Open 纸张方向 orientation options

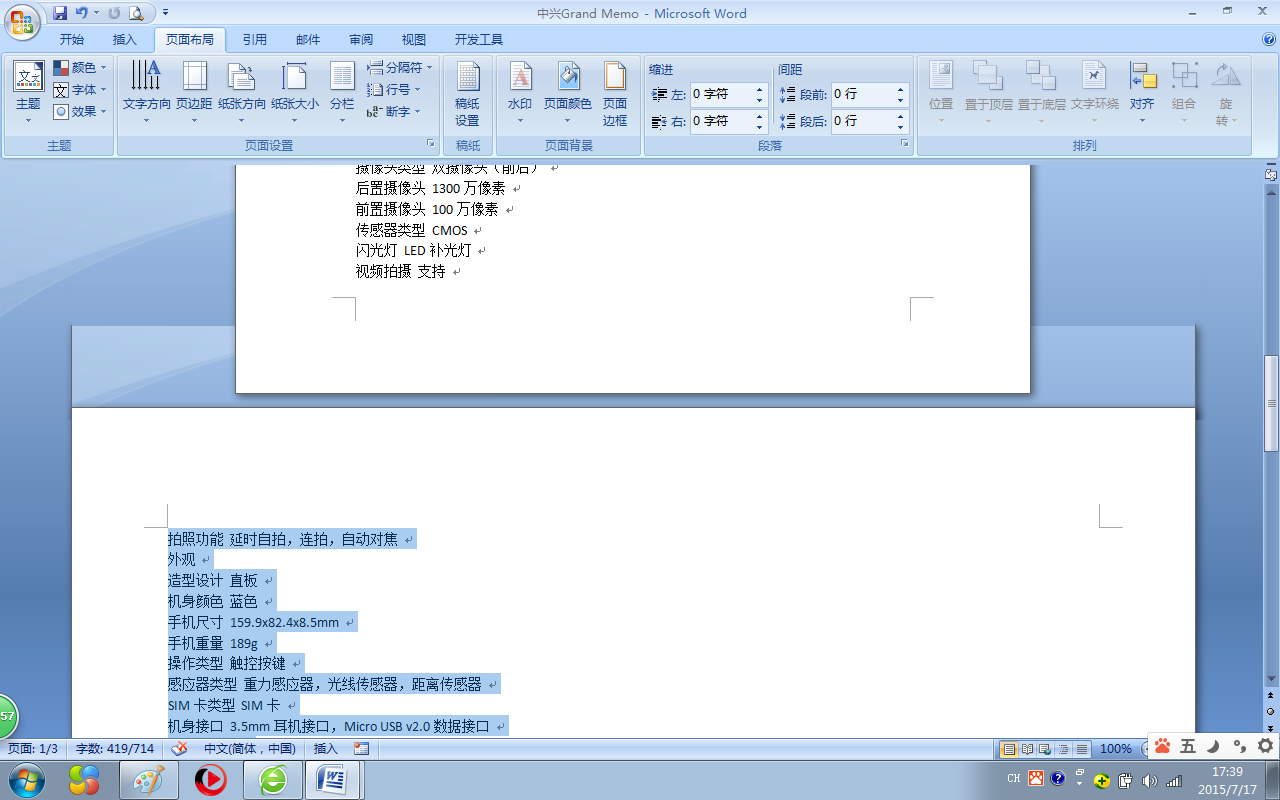pyautogui.click(x=242, y=92)
